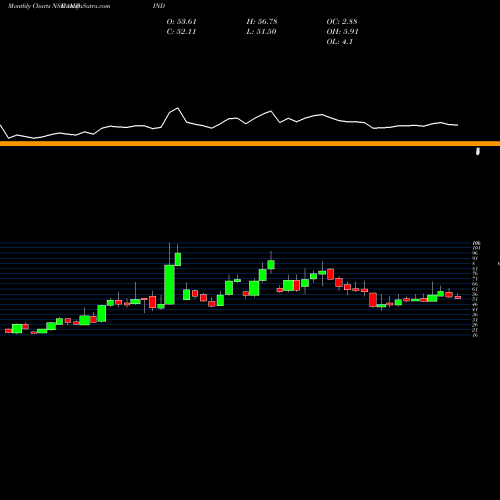This screenshot has height=500, width=500.
Task: Click the last red candlestick on the right
Action: coord(458,297)
